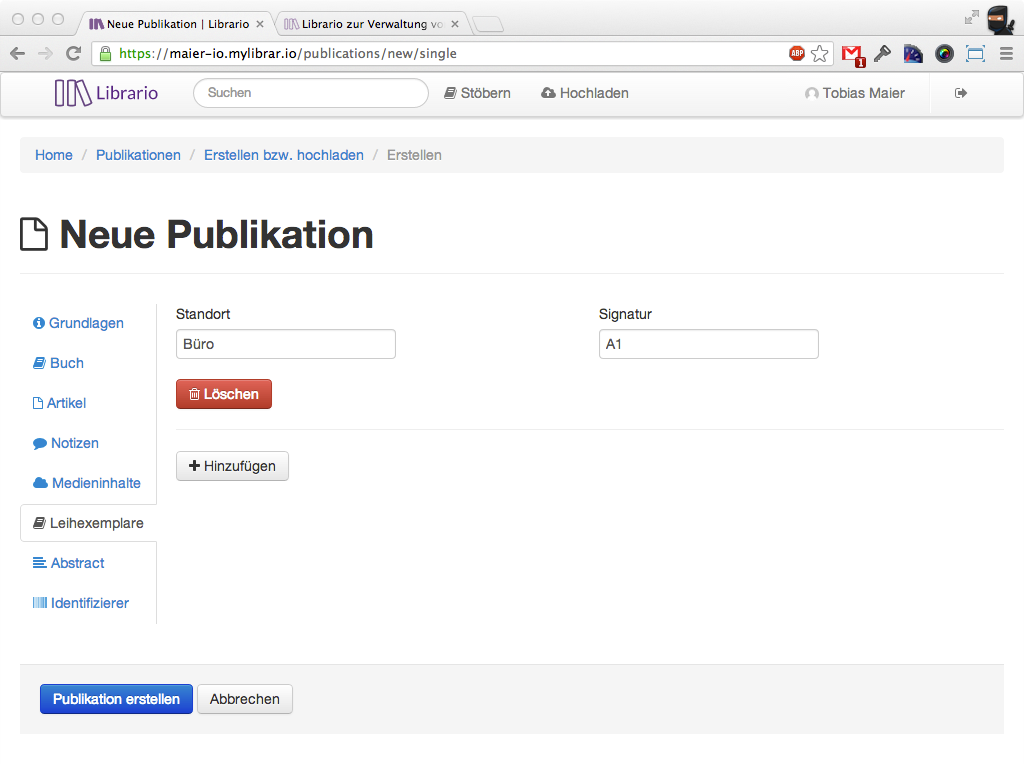The width and height of the screenshot is (1024, 768).
Task: Click the barcode icon beside Identifizierer
Action: (x=41, y=603)
